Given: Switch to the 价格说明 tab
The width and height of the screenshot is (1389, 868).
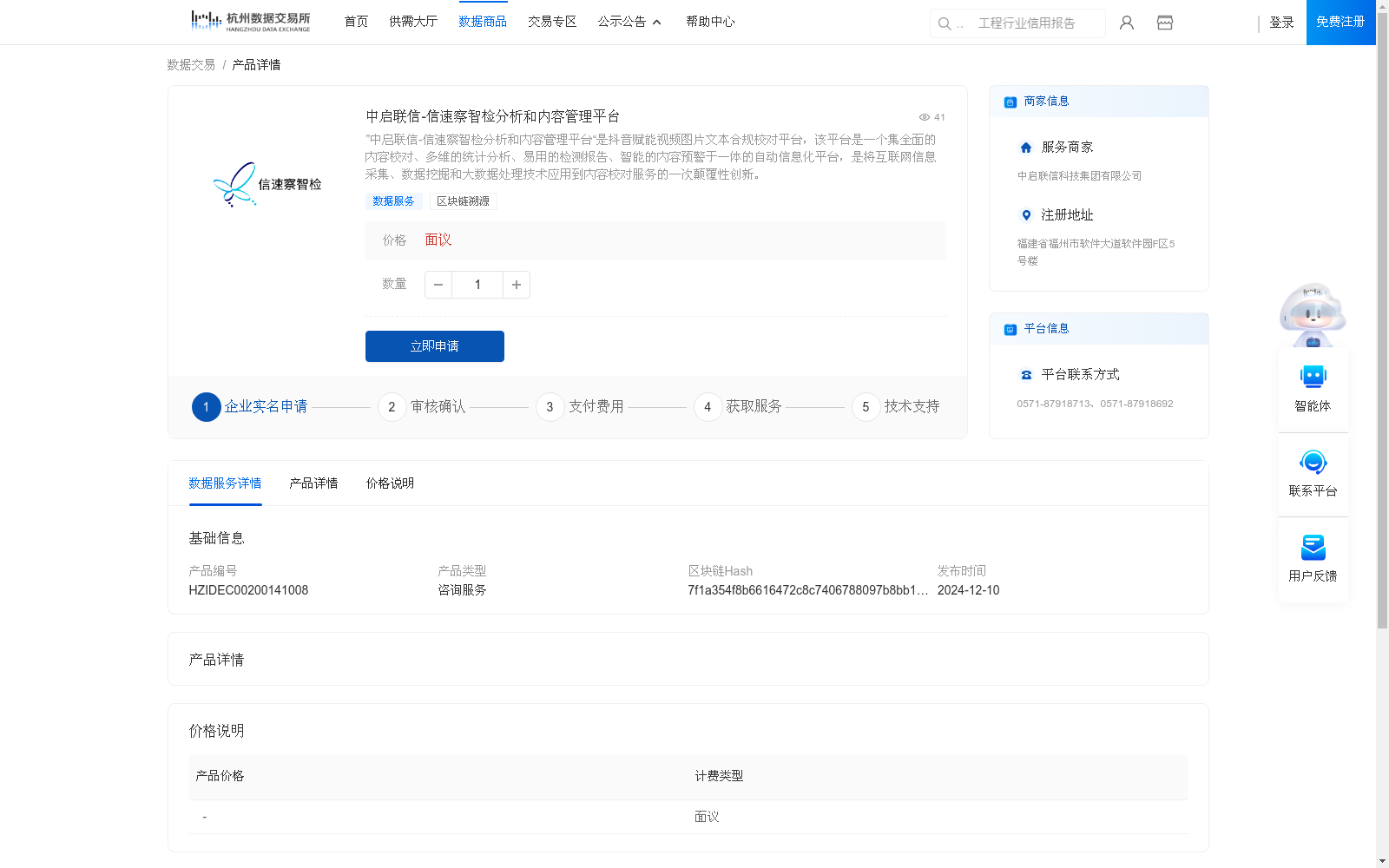Looking at the screenshot, I should [x=390, y=483].
